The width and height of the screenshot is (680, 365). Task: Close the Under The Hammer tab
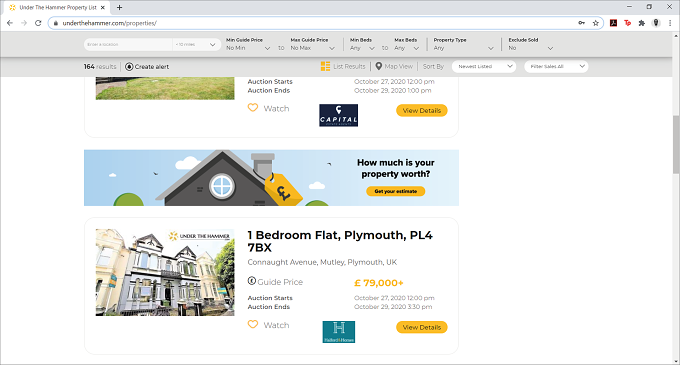(x=103, y=7)
